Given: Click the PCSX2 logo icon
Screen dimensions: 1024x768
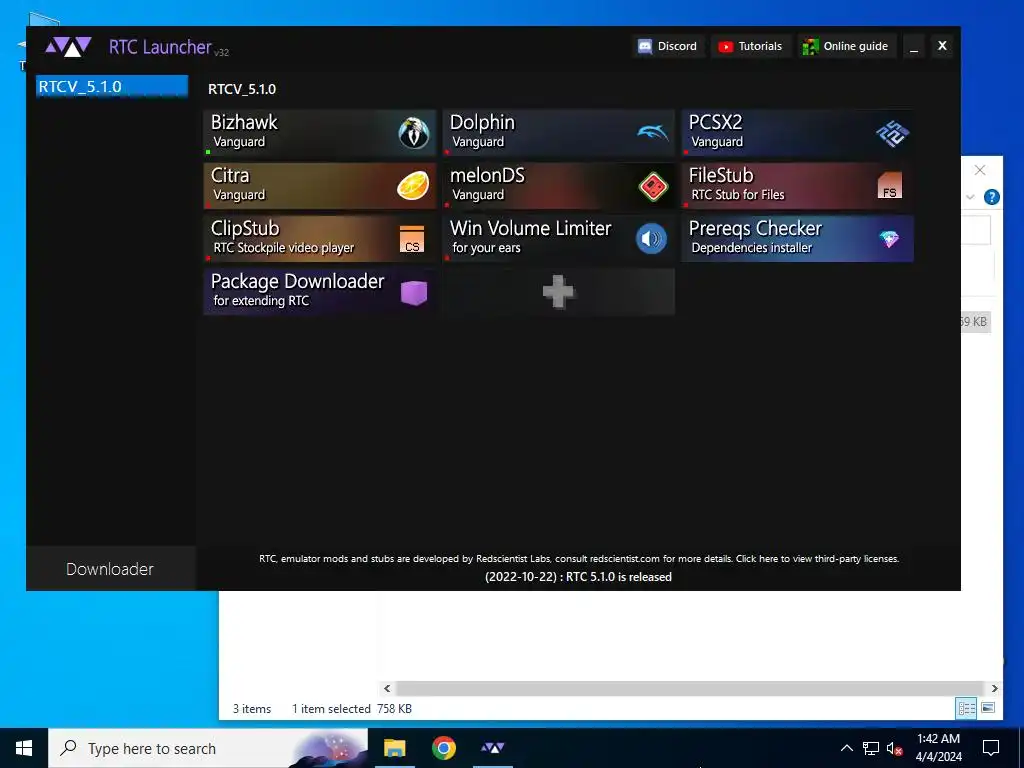Looking at the screenshot, I should click(892, 133).
